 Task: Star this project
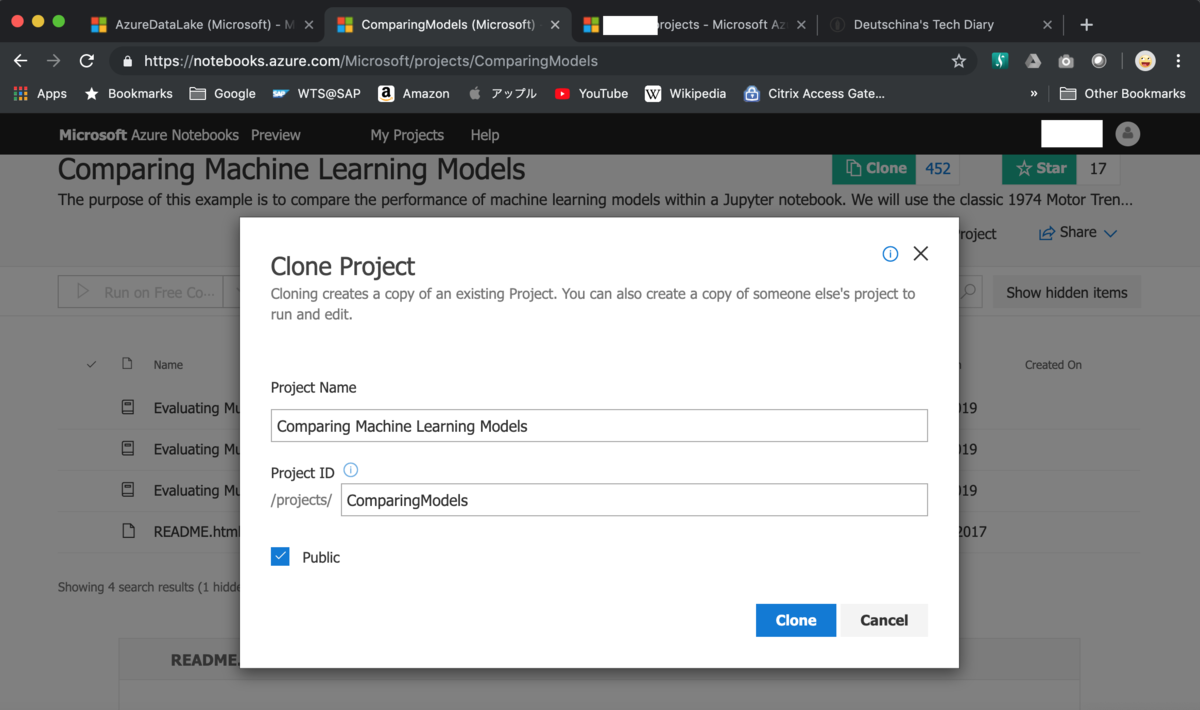point(1040,168)
